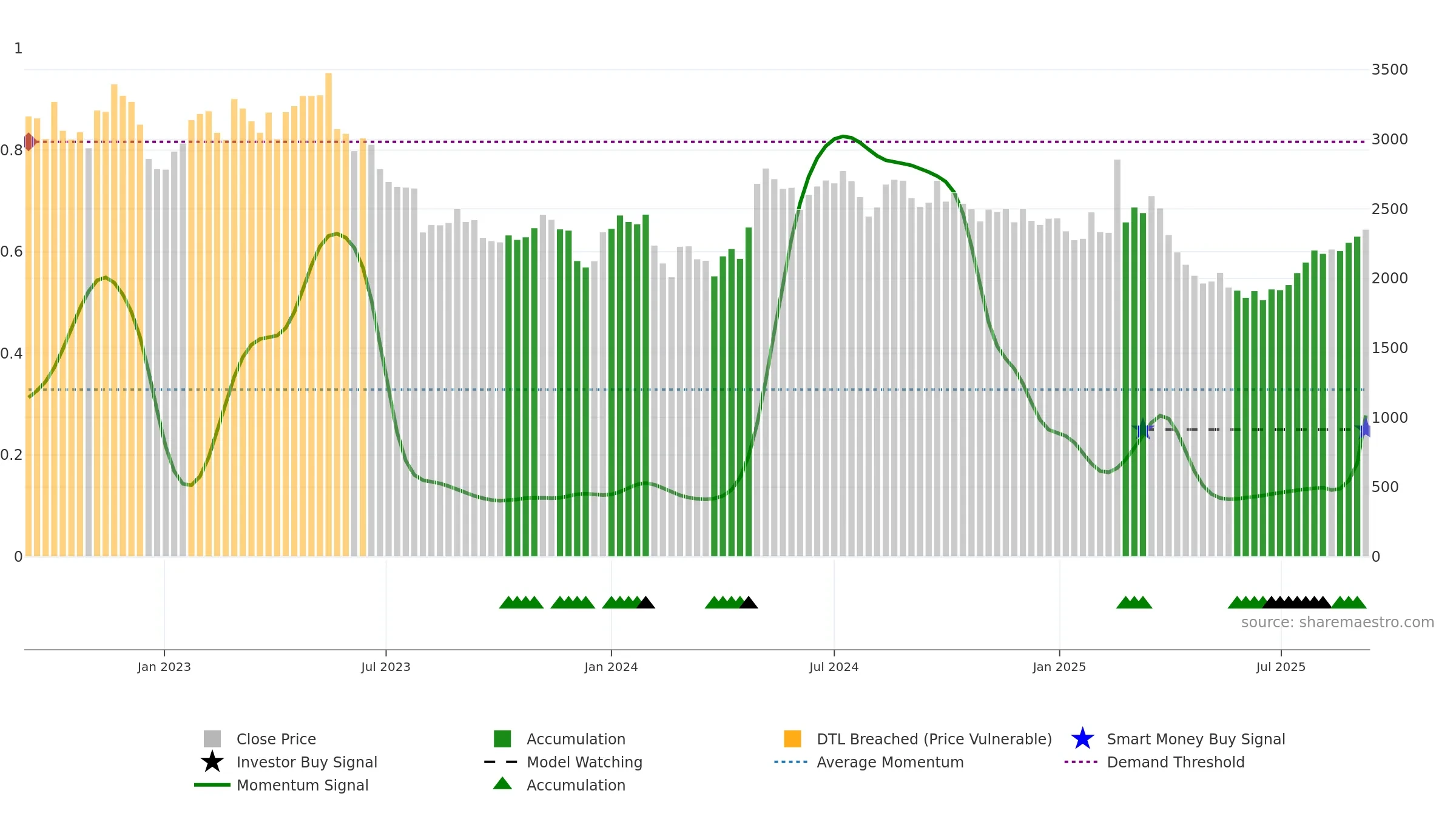Click the Average Momentum dotted blue icon
The height and width of the screenshot is (819, 1456).
791,762
